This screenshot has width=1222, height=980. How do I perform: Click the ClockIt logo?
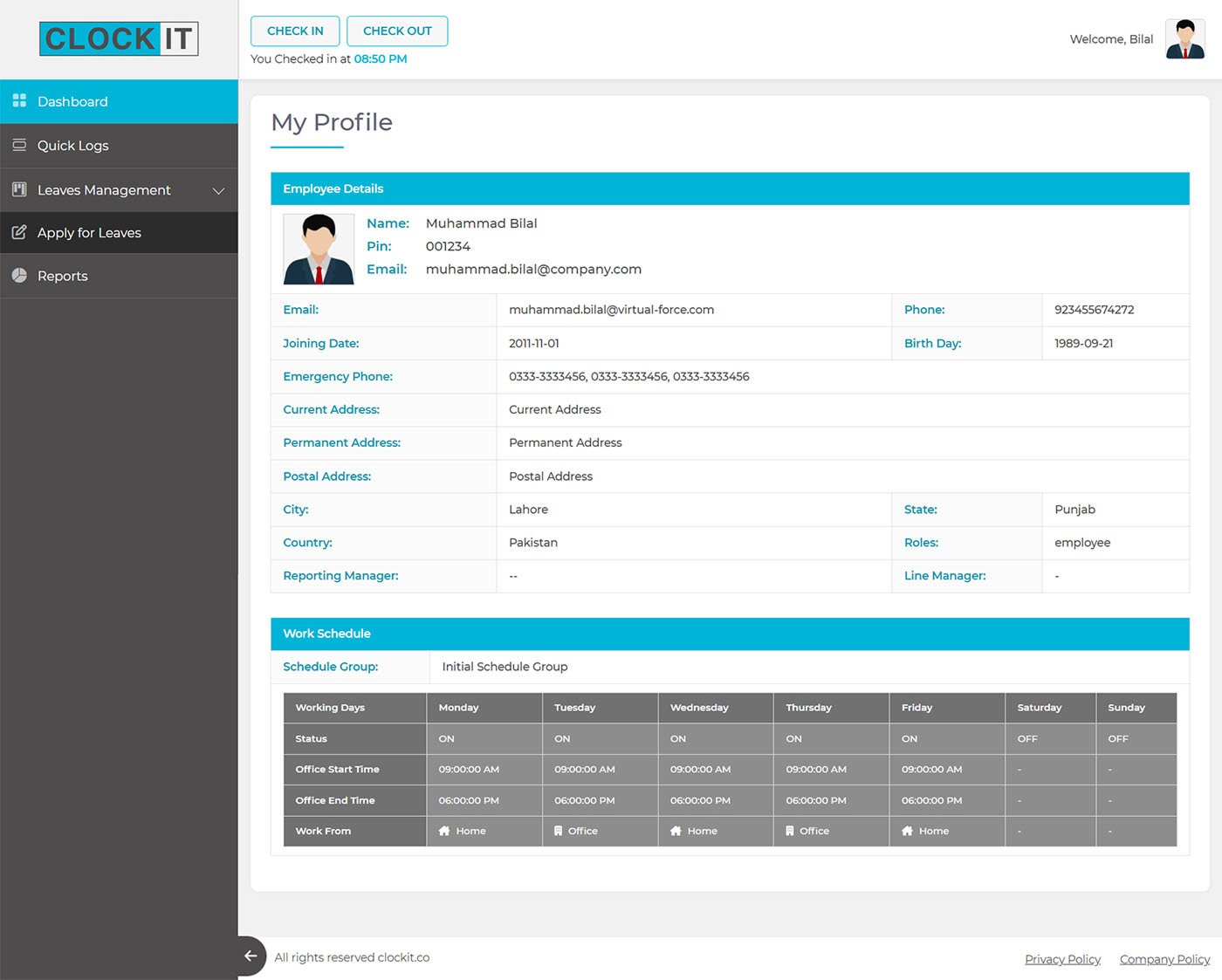pyautogui.click(x=119, y=39)
